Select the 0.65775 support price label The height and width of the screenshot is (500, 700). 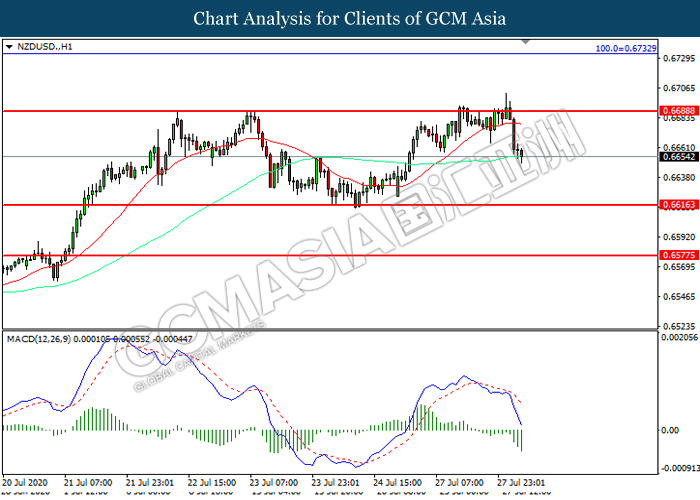(x=679, y=255)
